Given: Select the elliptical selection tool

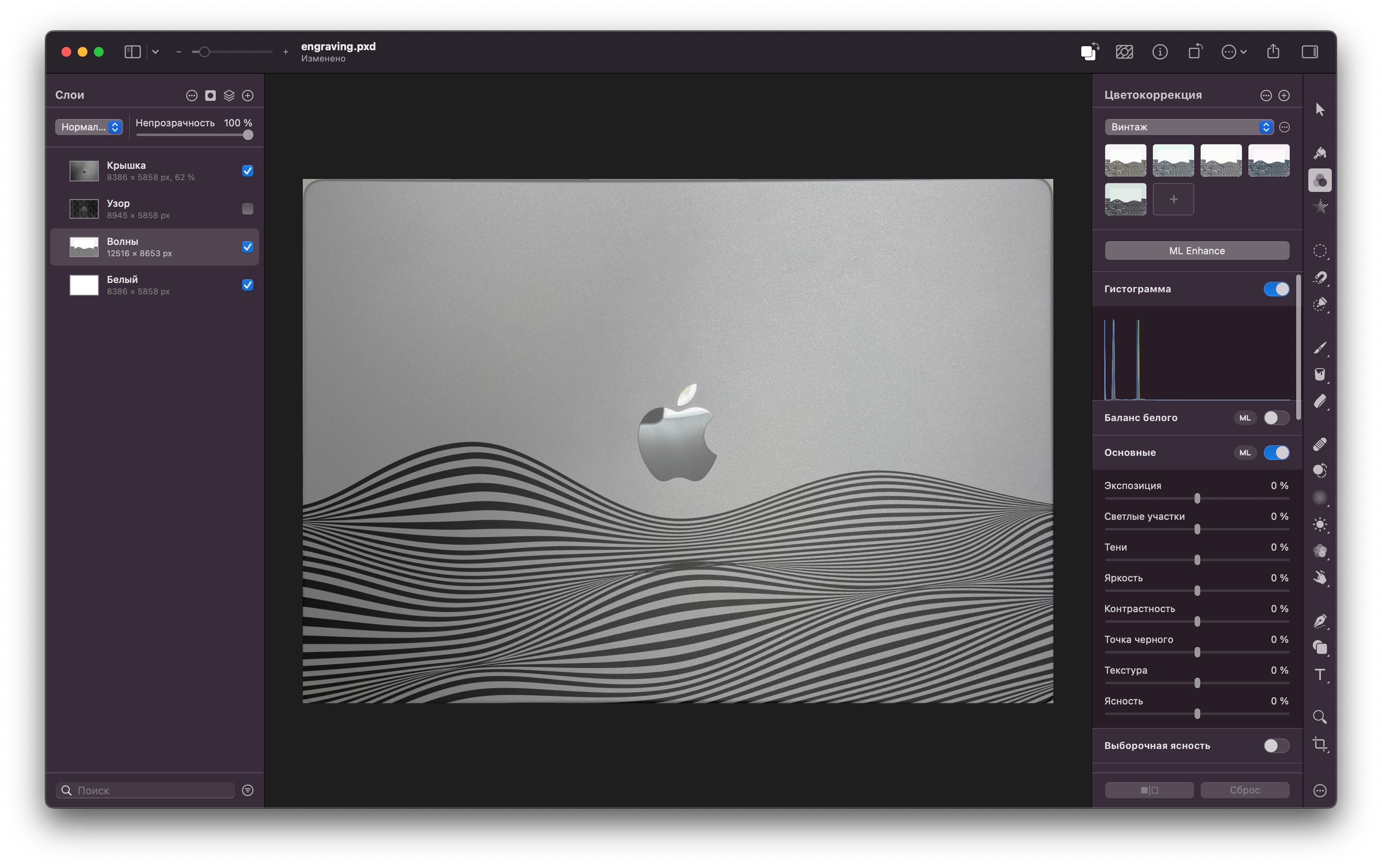Looking at the screenshot, I should click(x=1319, y=251).
